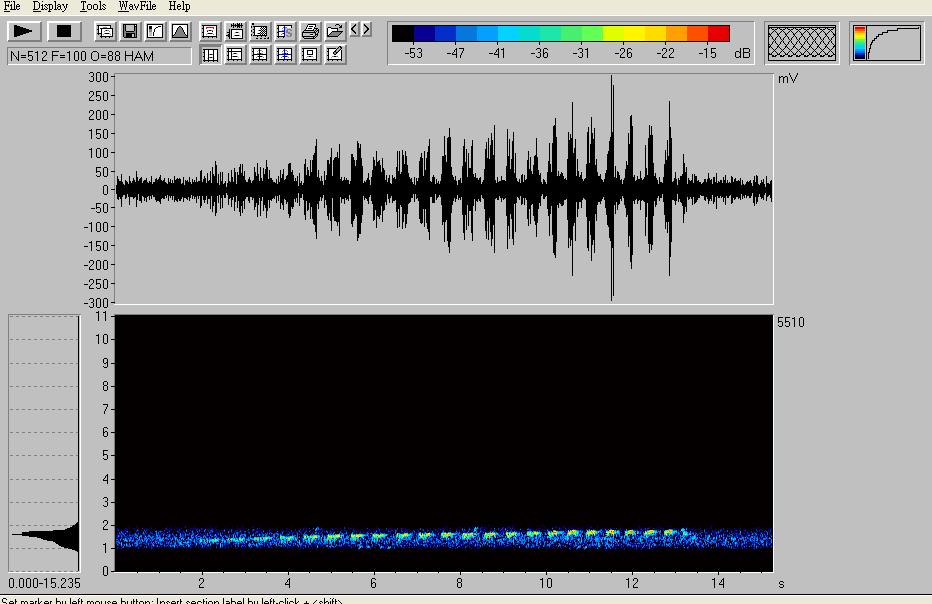The height and width of the screenshot is (604, 932).
Task: Click the N=512 F=100 O=88 HAM parameter field
Action: click(x=99, y=57)
